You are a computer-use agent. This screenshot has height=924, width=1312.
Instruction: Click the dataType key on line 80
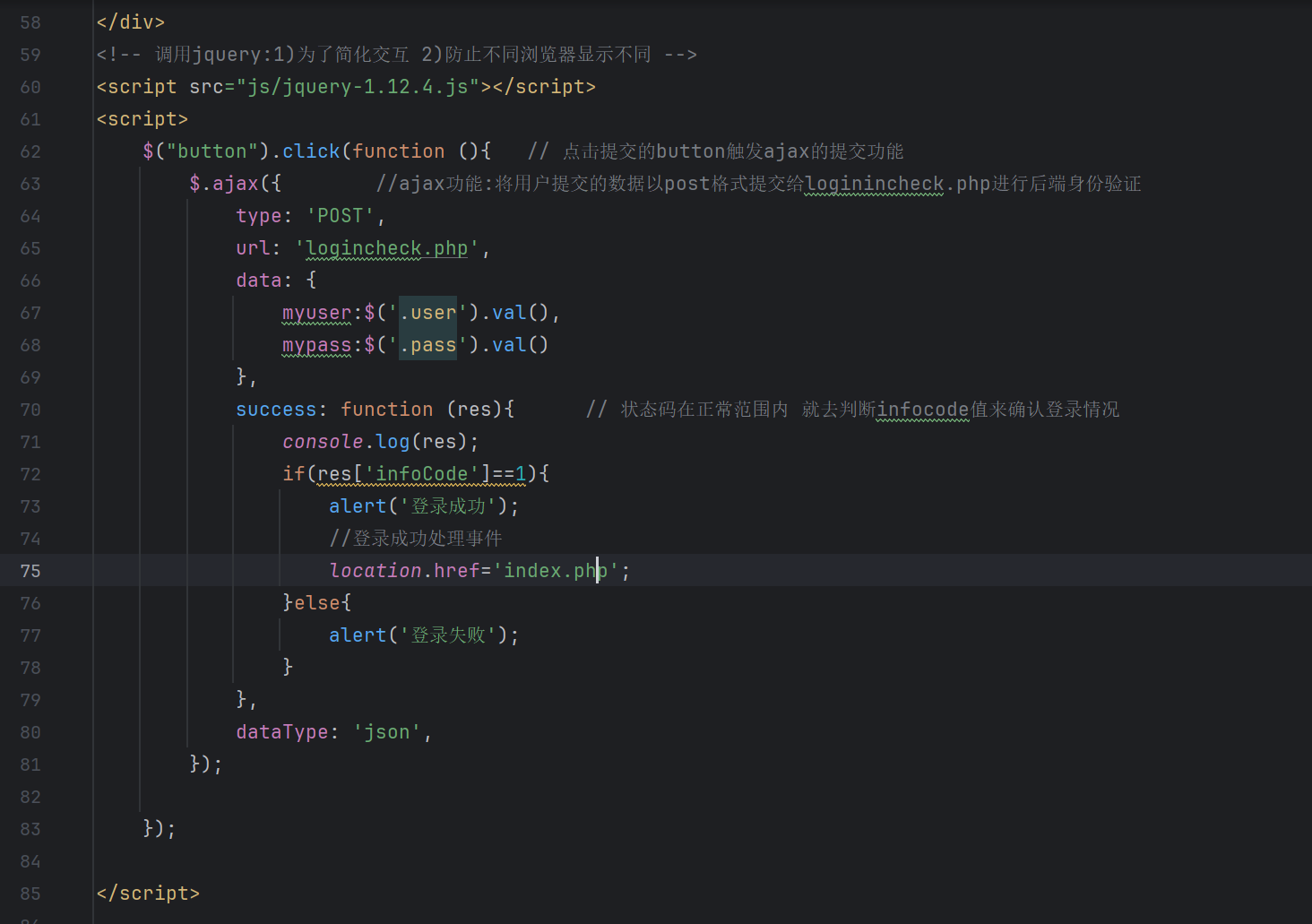coord(282,732)
